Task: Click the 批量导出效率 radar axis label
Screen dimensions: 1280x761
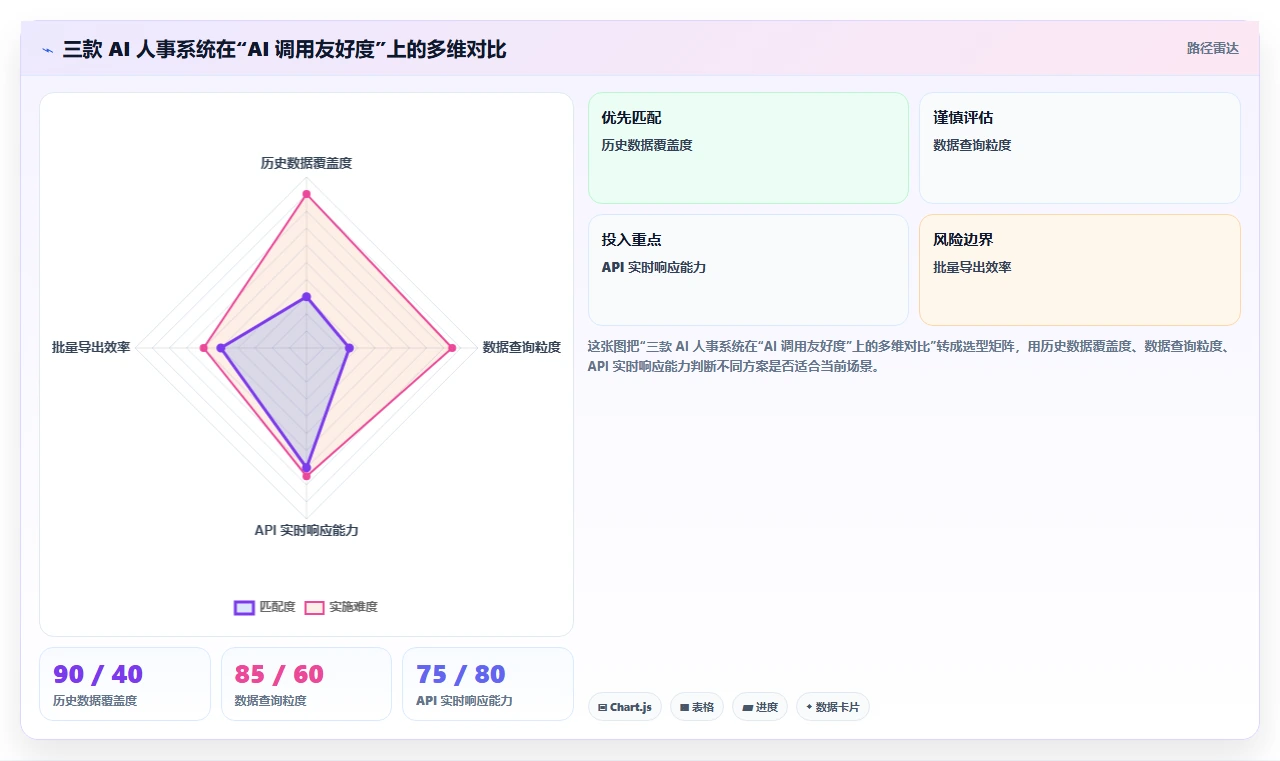Action: 91,347
